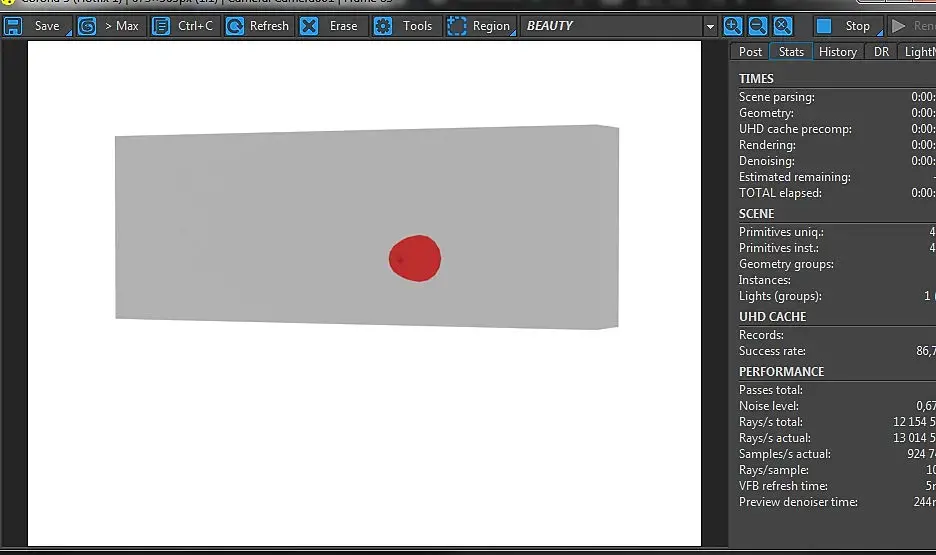Image resolution: width=936 pixels, height=555 pixels.
Task: Click the 'Scene parsing:' row
Action: tap(837, 97)
